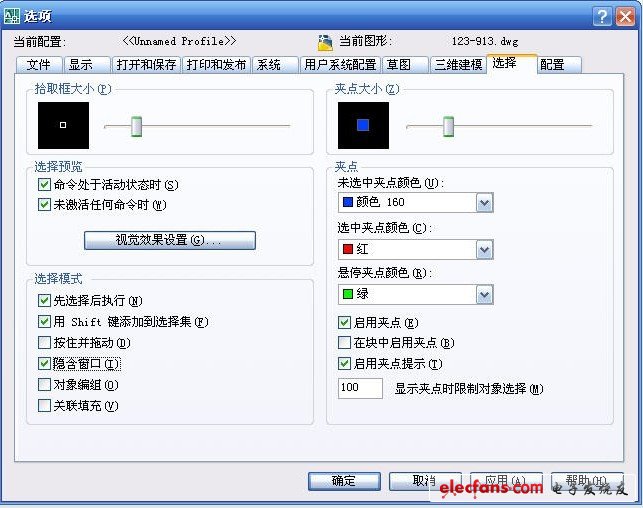This screenshot has height=508, width=643.
Task: Click the grip size preview thumbnail
Action: coord(363,125)
